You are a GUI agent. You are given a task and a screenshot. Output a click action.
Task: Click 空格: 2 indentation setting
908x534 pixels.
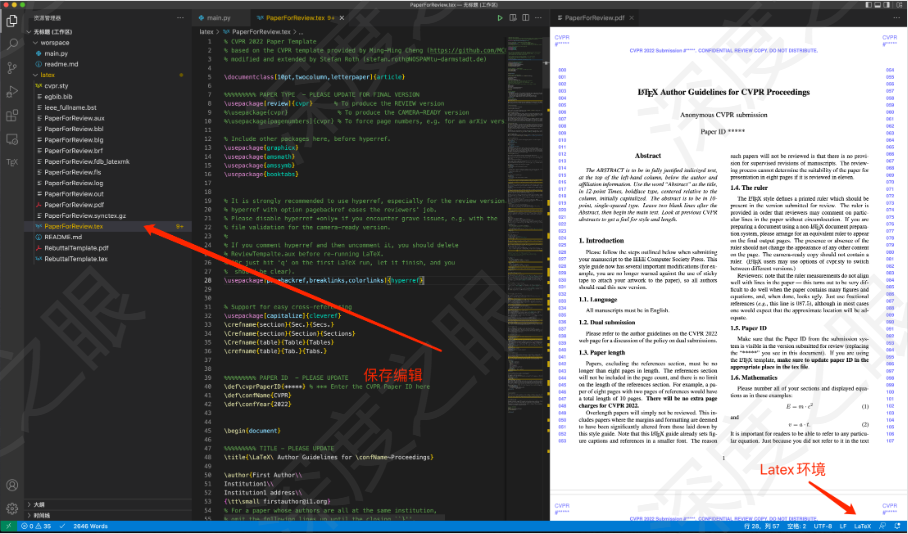point(796,526)
